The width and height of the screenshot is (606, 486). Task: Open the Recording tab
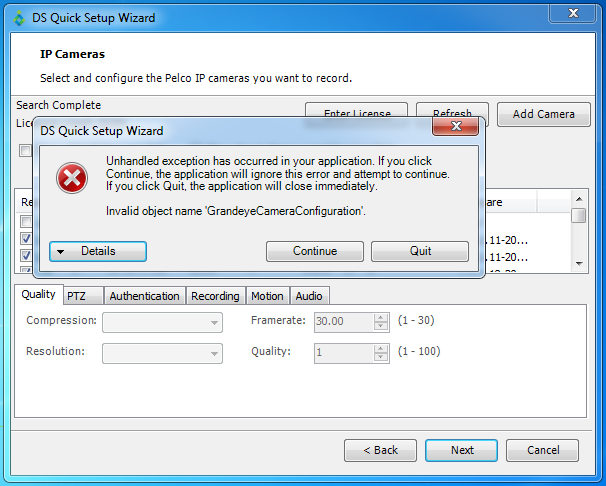coord(215,296)
